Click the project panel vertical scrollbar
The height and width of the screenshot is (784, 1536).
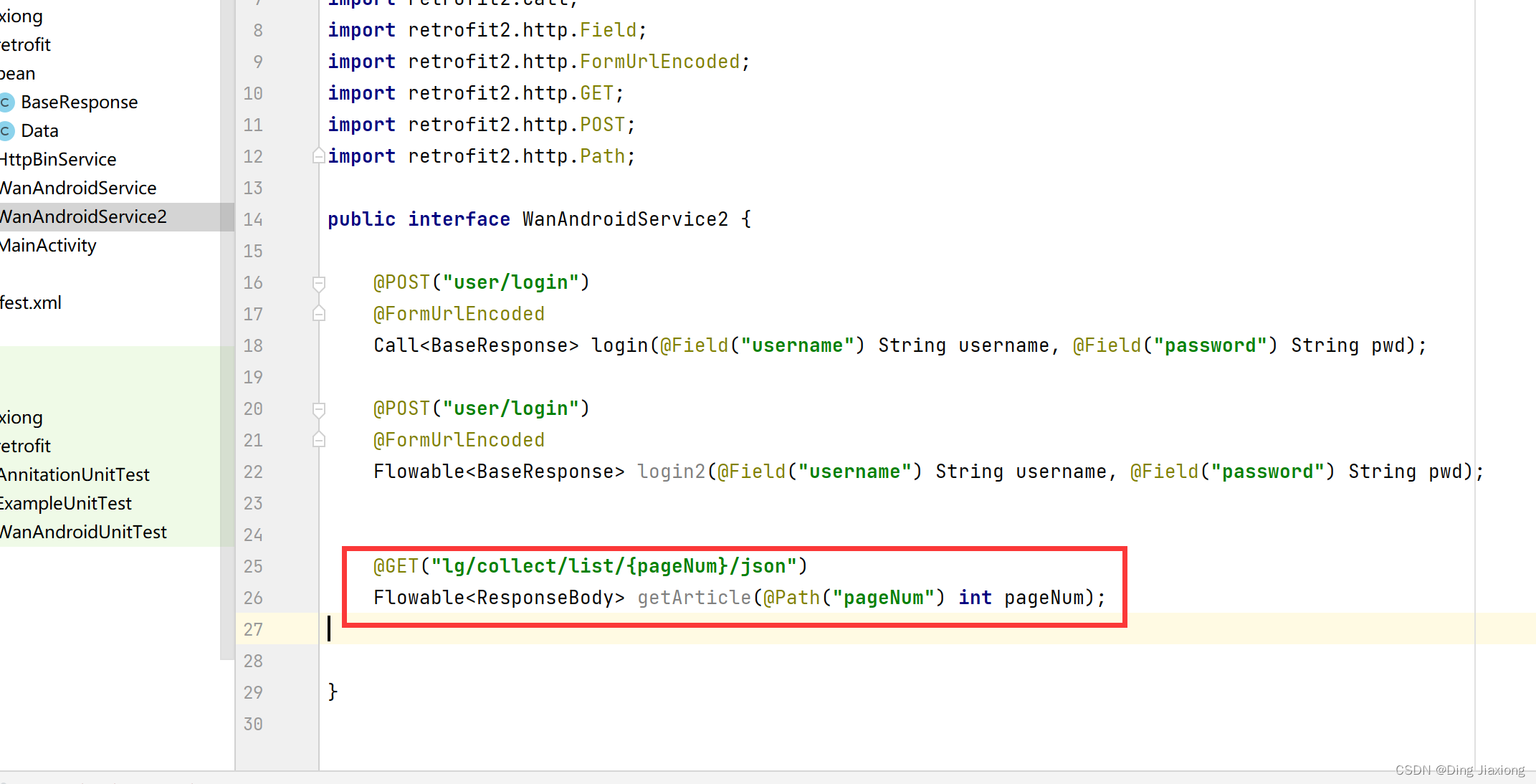coord(227,330)
